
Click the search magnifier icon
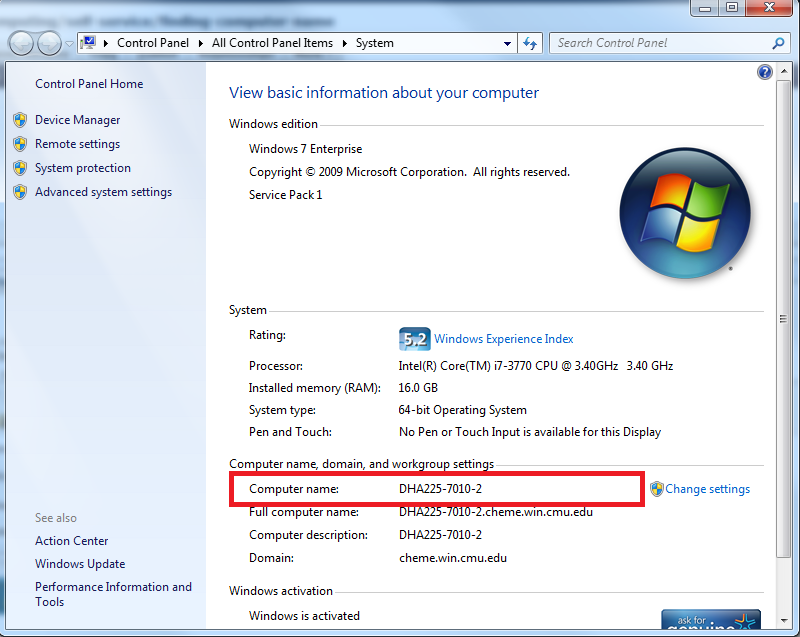[778, 43]
